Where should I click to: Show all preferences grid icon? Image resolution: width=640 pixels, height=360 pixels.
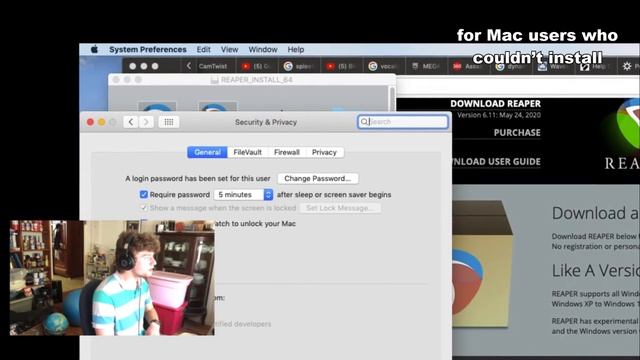click(x=169, y=122)
